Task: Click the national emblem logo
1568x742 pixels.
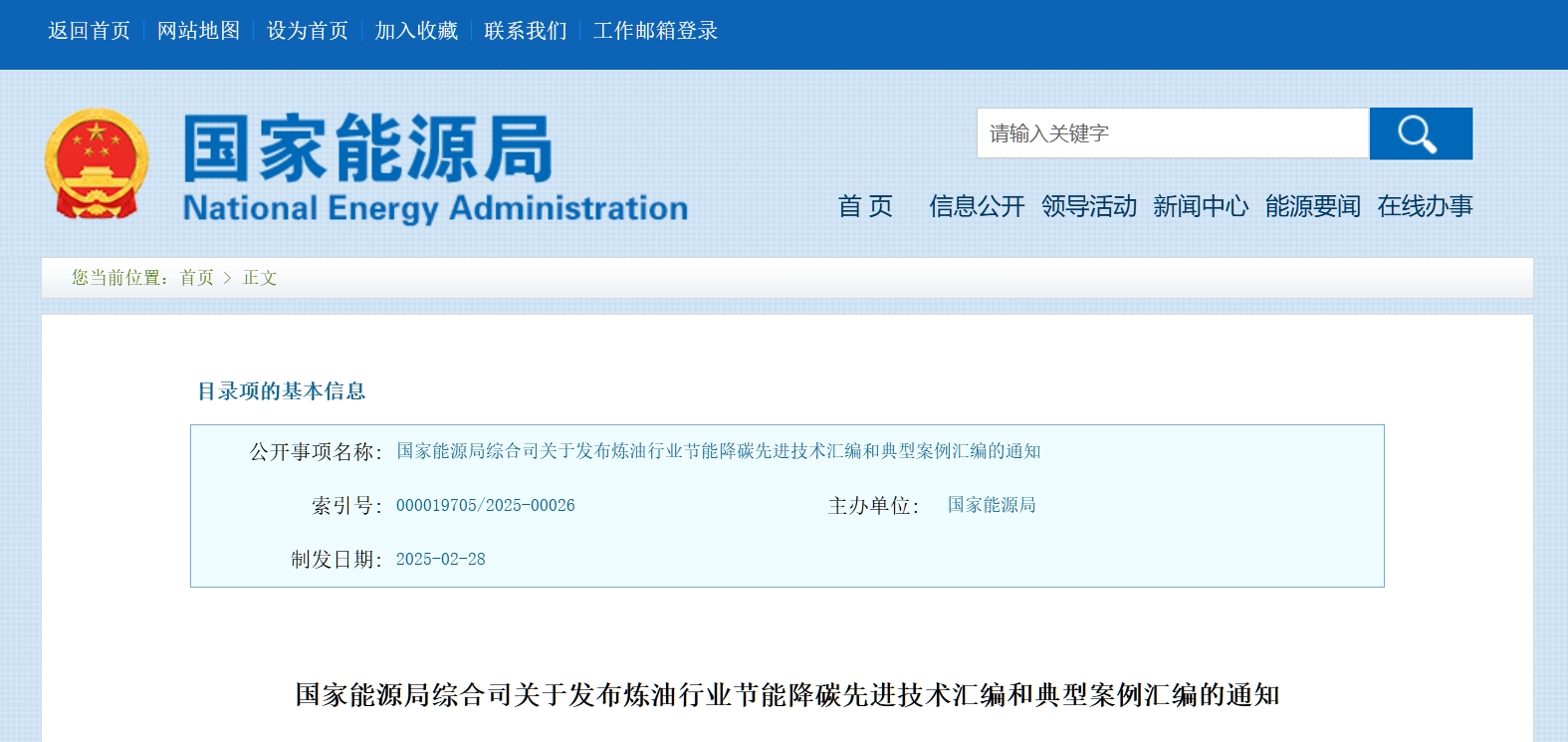Action: point(96,164)
